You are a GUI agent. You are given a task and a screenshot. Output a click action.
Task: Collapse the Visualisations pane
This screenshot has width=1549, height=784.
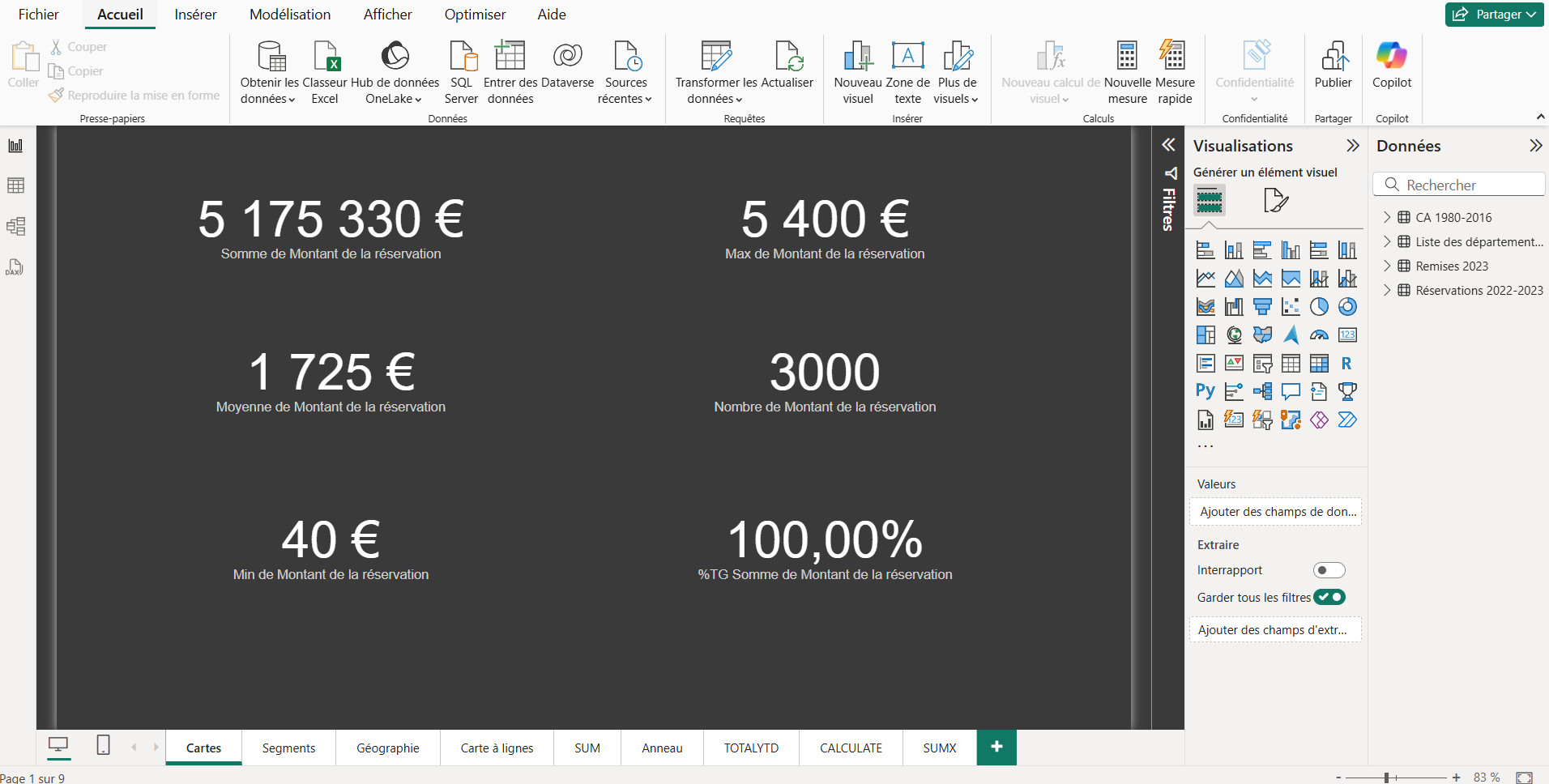[1353, 146]
